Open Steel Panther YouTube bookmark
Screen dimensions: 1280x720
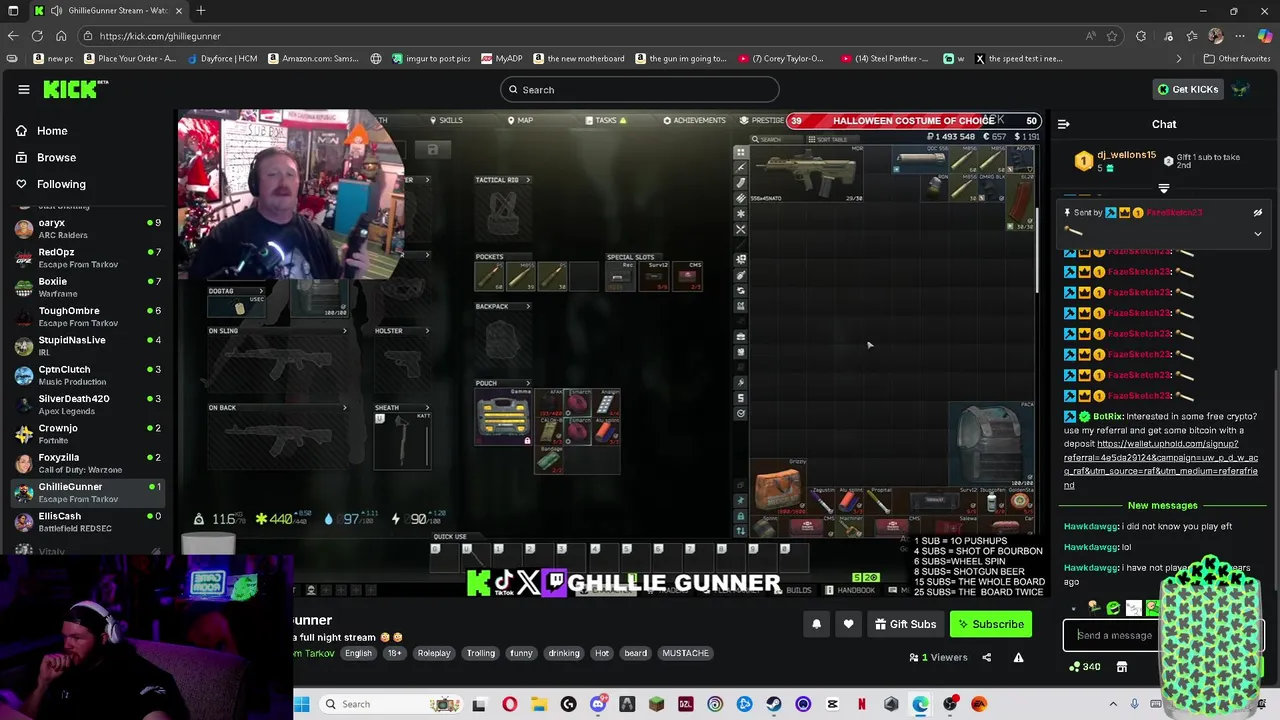885,58
